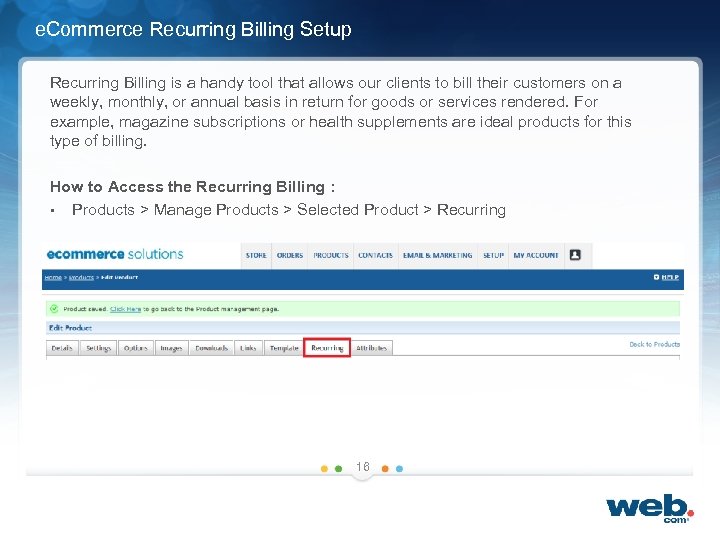Open the MY ACCOUNT menu
This screenshot has width=720, height=540.
536,255
